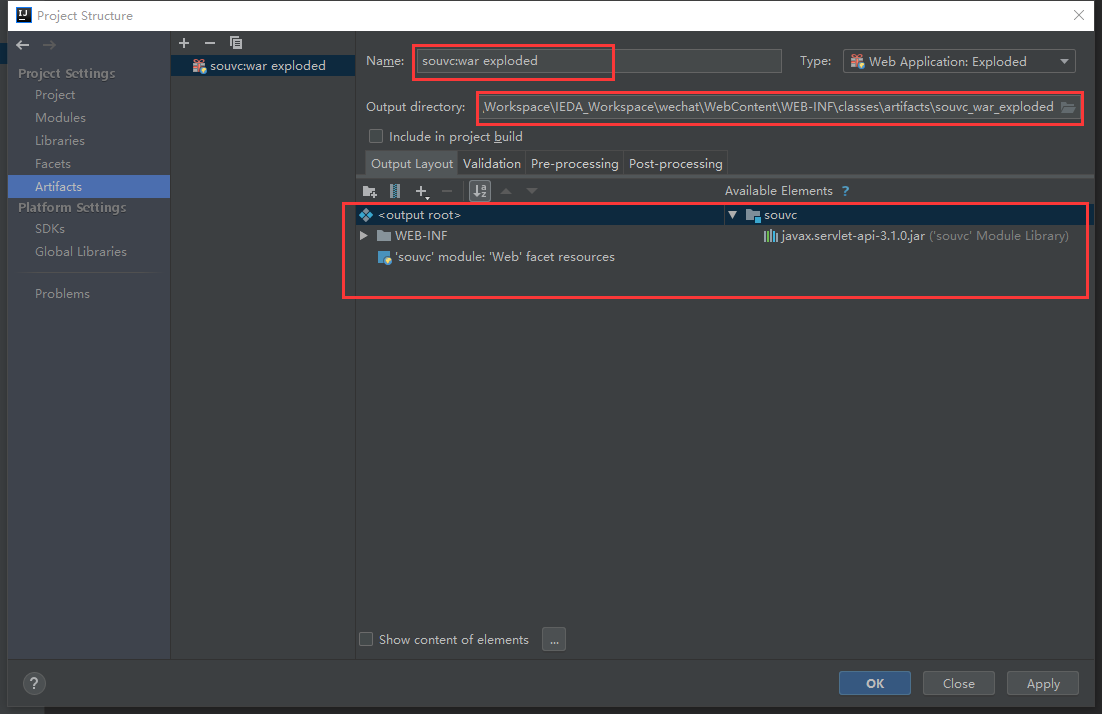Select souvc:war exploded artifact in list
Screen dimensions: 1102x714
263,65
